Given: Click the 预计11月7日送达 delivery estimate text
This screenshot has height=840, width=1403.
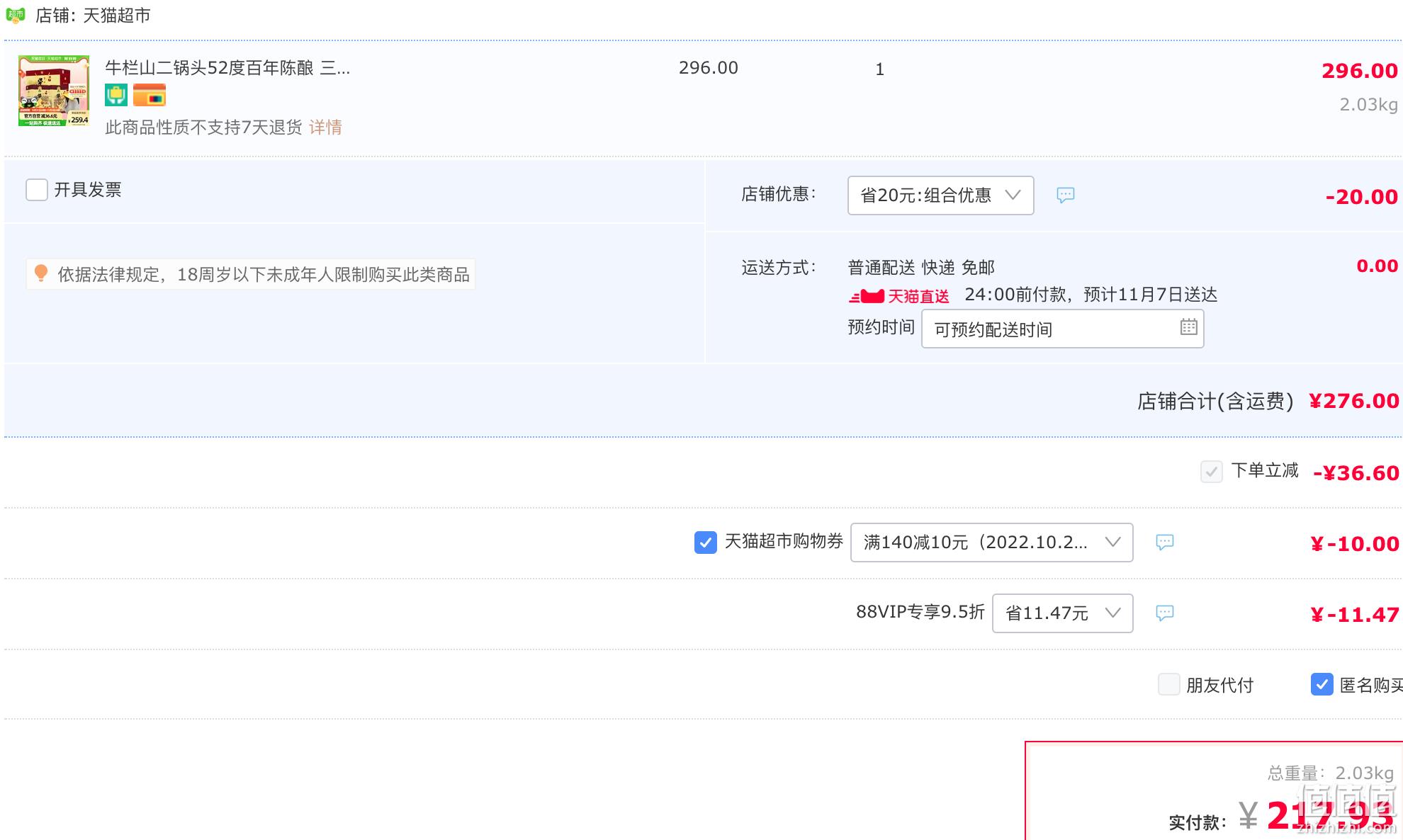Looking at the screenshot, I should pos(1151,295).
